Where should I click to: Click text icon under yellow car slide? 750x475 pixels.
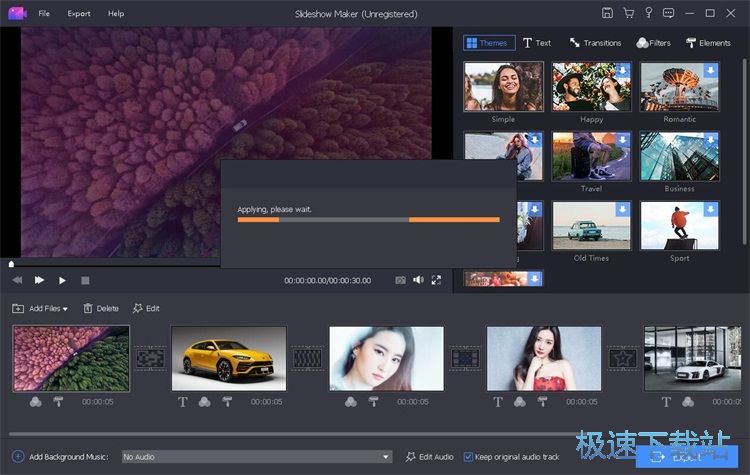click(x=183, y=402)
